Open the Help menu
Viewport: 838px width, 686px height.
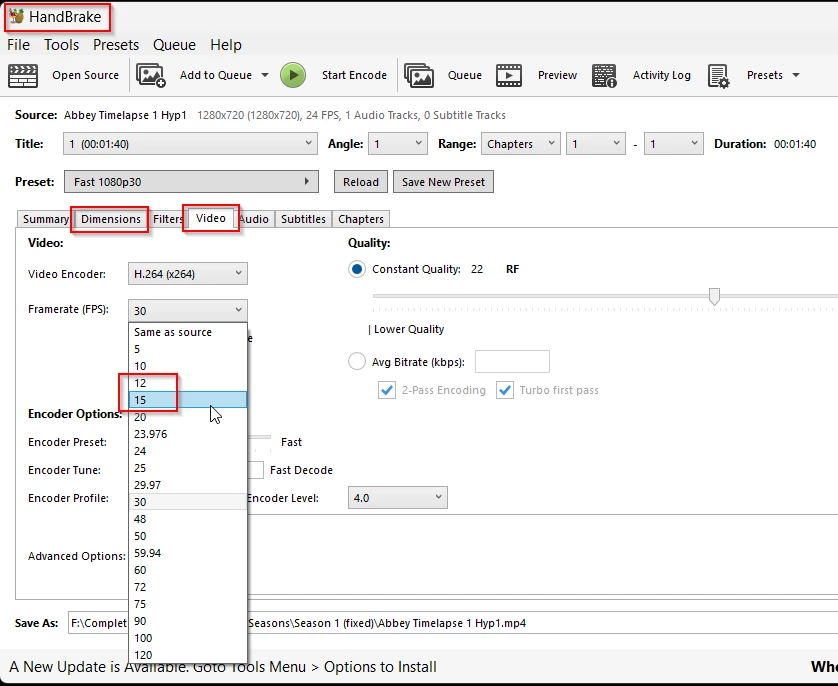226,45
